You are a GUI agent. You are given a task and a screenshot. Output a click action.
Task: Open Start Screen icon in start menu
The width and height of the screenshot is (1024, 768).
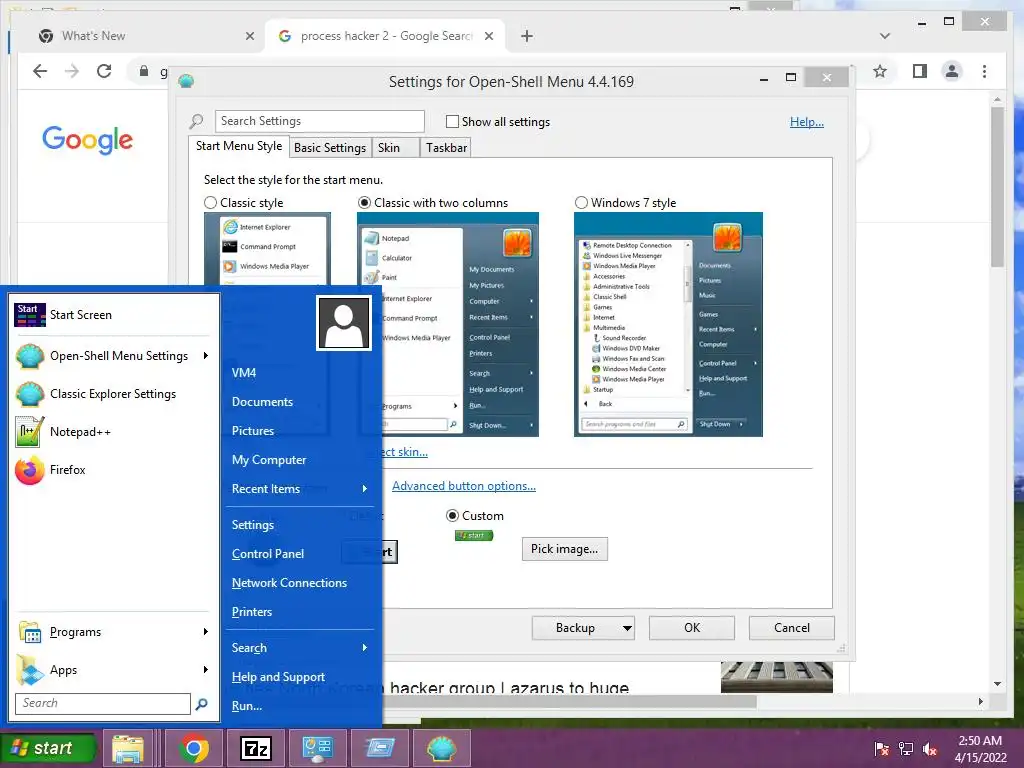30,315
